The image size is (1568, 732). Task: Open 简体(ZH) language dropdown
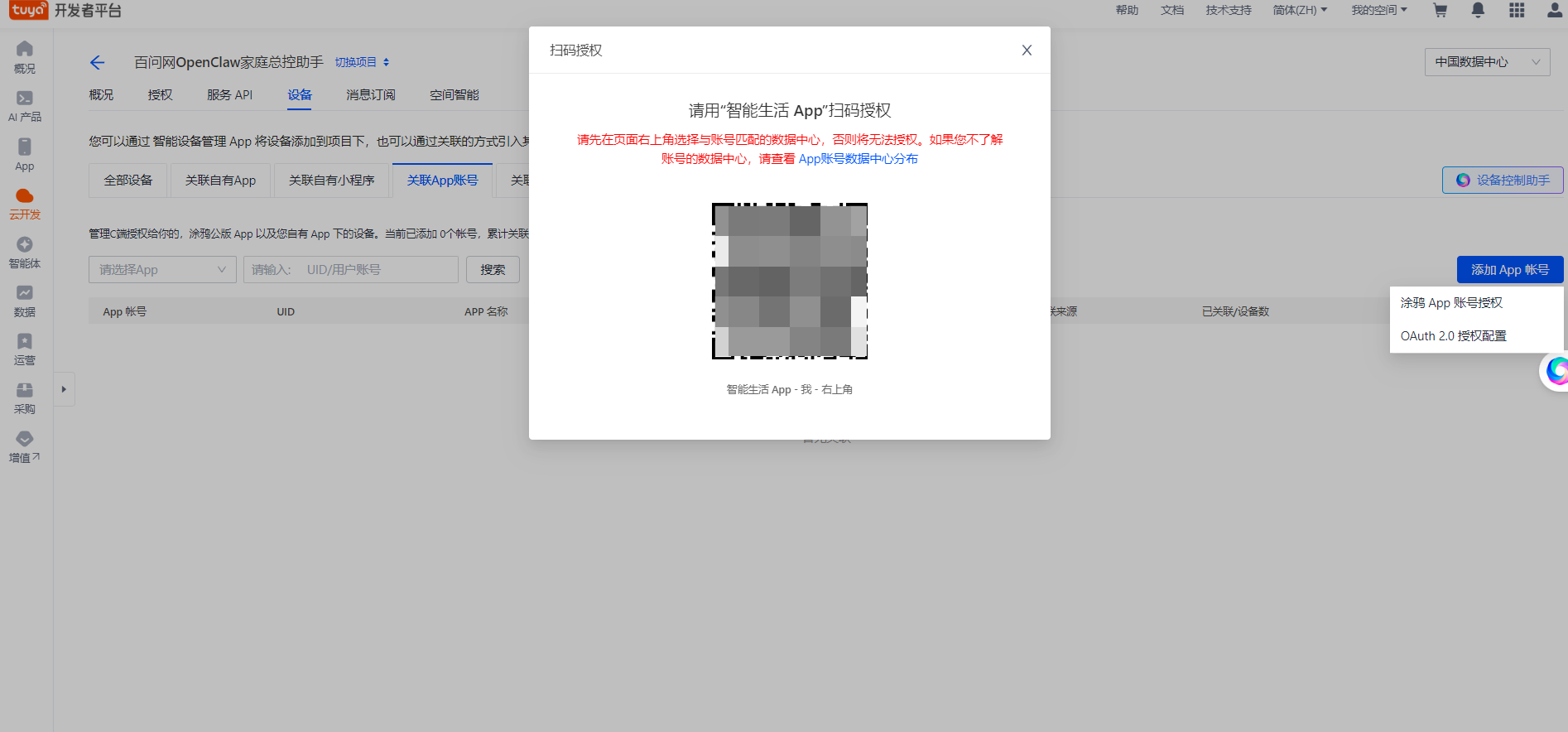(x=1300, y=10)
